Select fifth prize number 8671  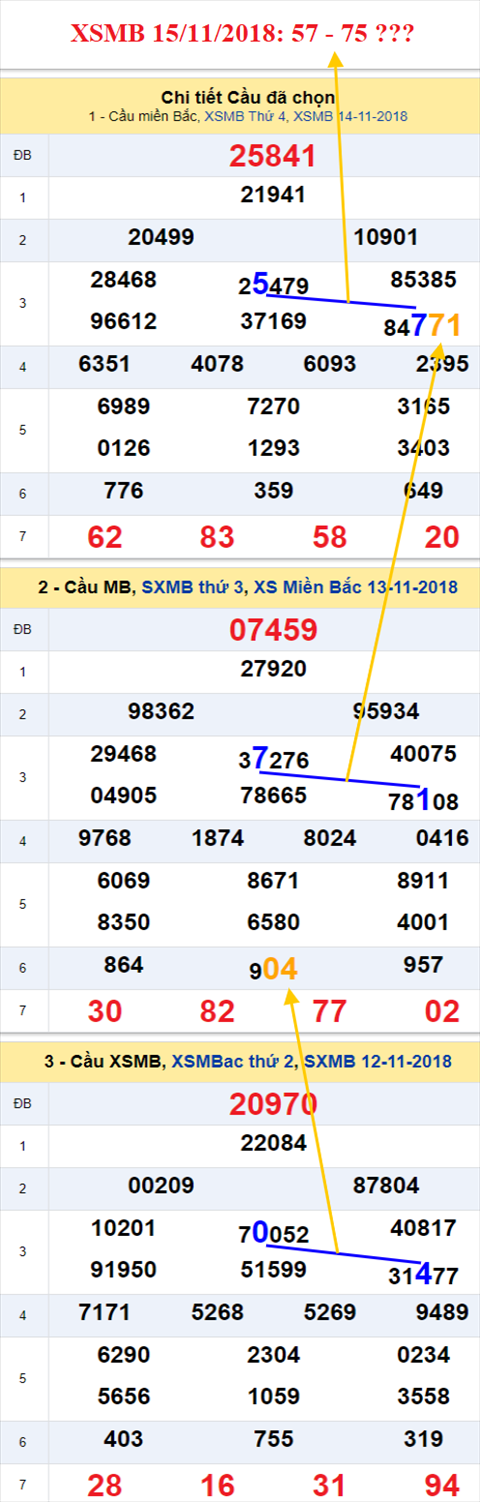273,881
